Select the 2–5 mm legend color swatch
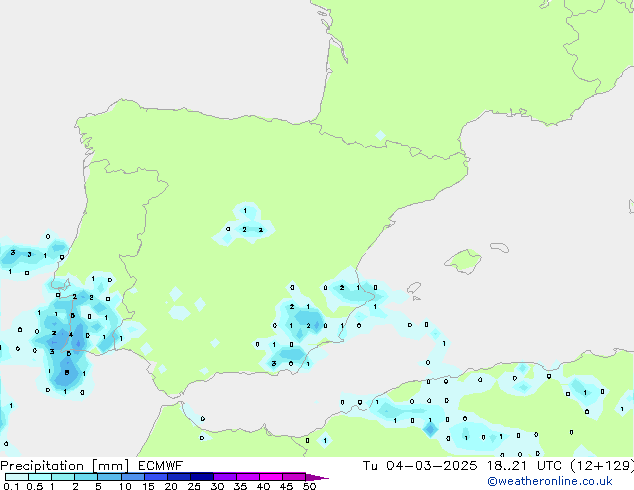634x490 pixels. pyautogui.click(x=86, y=477)
